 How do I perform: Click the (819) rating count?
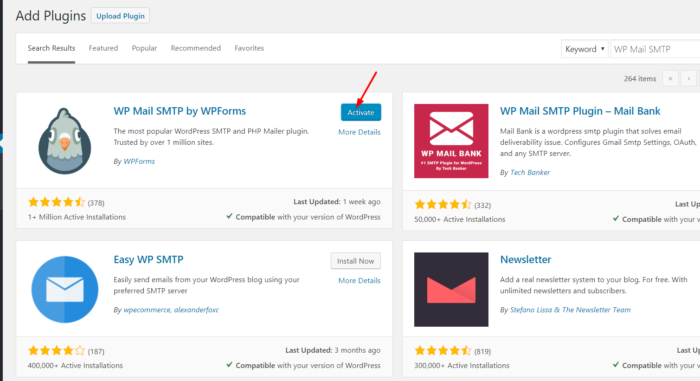point(482,352)
